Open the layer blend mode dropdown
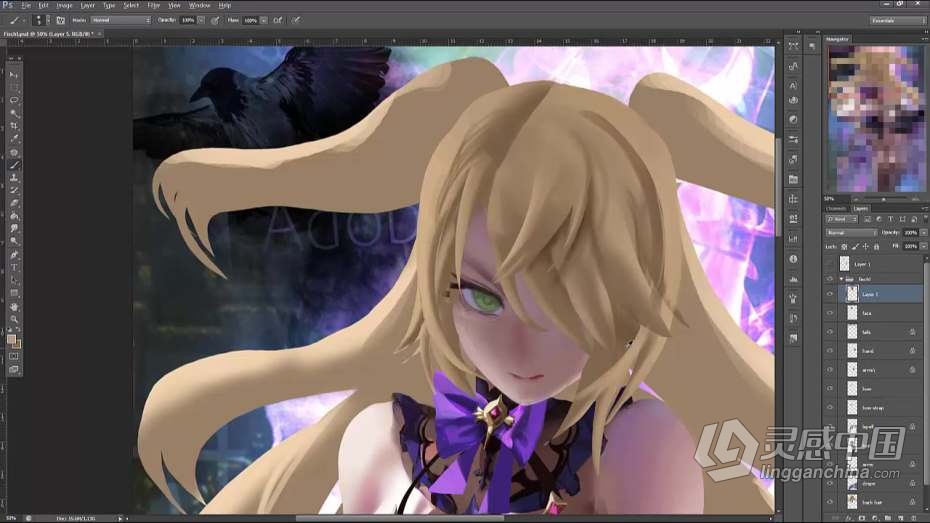This screenshot has height=523, width=930. (850, 232)
